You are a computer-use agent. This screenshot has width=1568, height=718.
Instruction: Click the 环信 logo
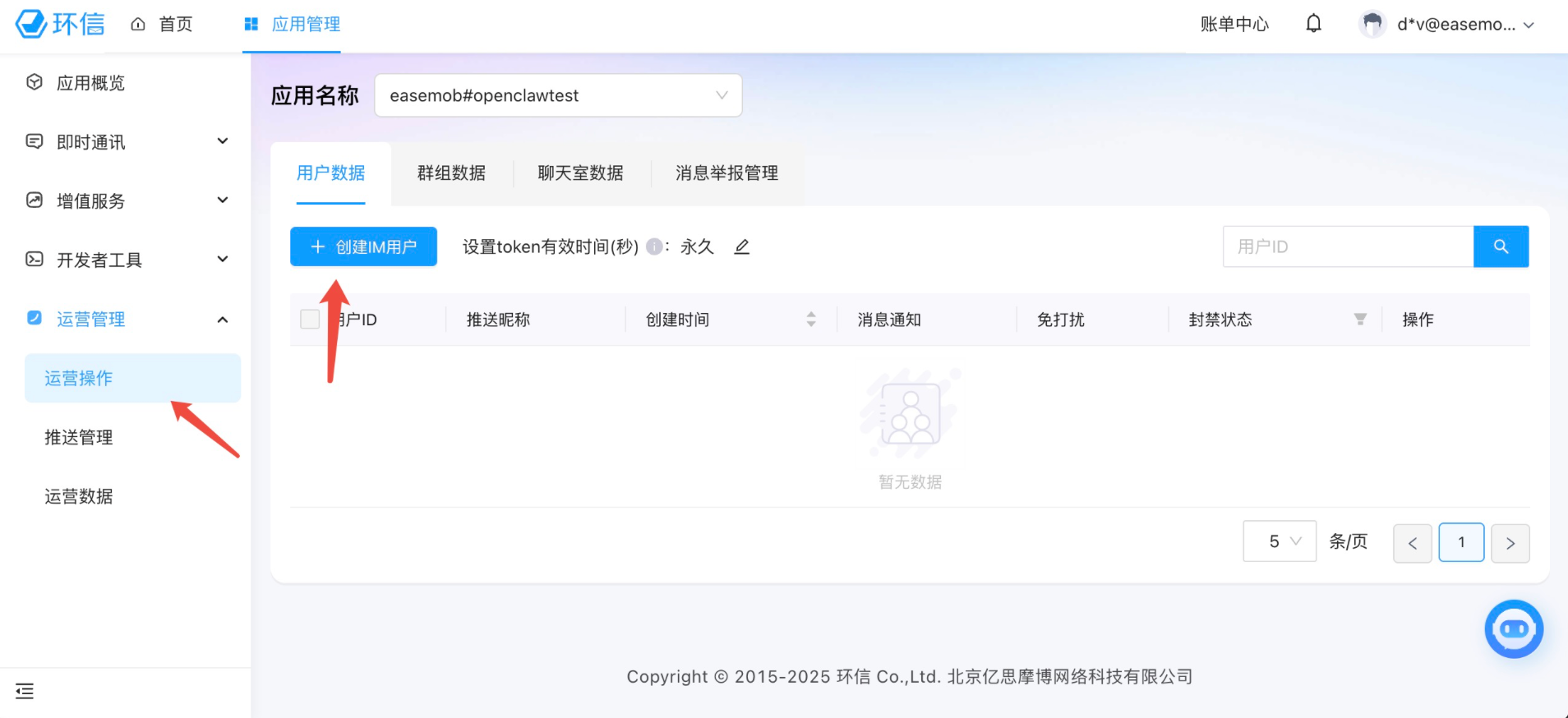click(60, 24)
